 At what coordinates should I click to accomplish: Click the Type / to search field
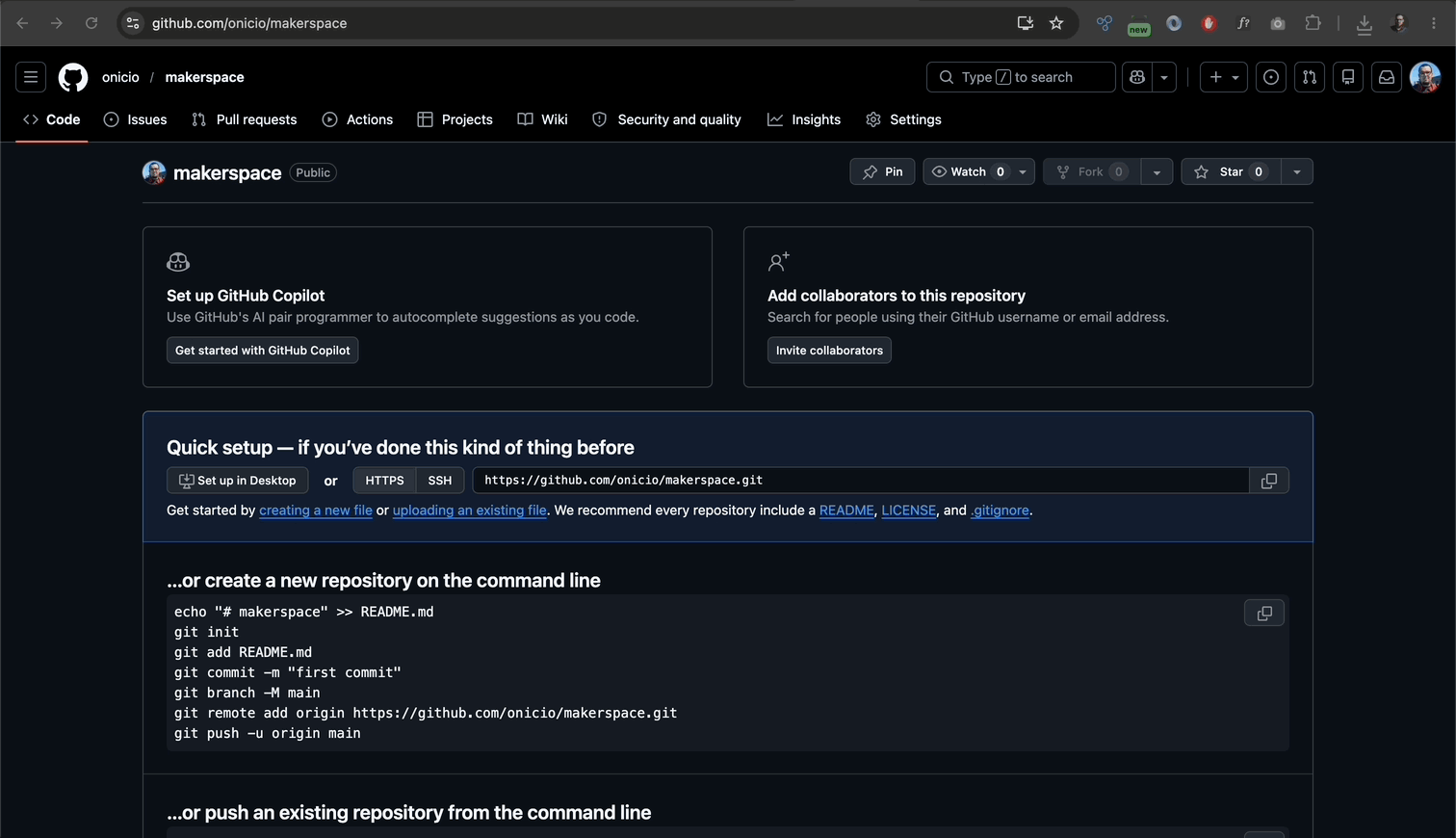point(1021,77)
